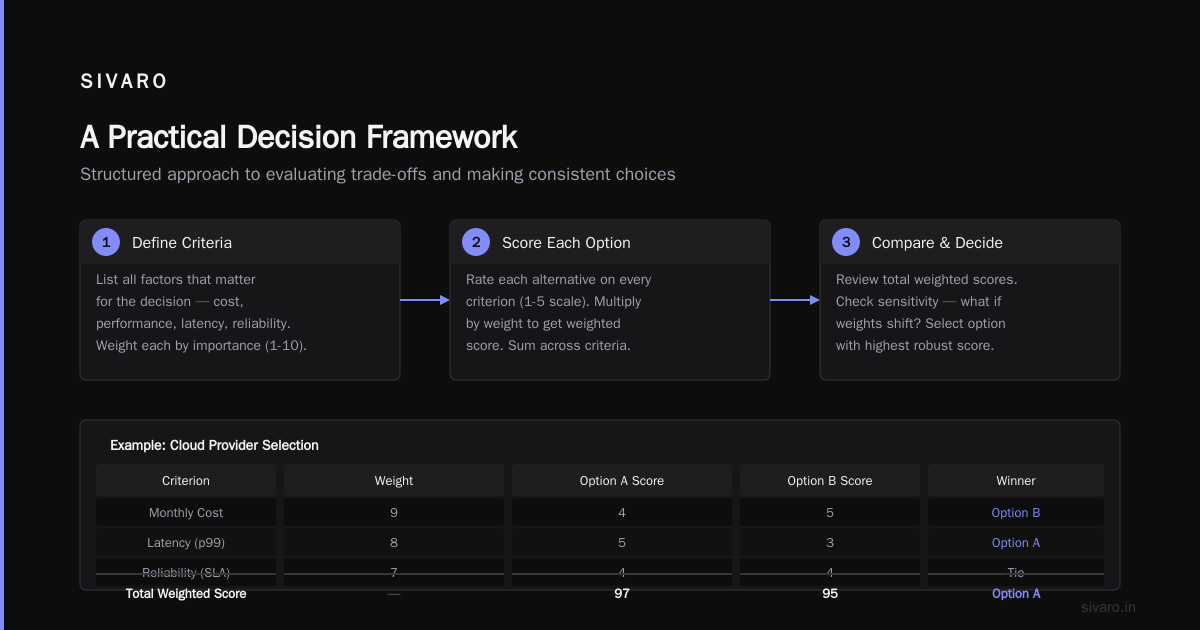Image resolution: width=1200 pixels, height=630 pixels.
Task: Select Option A score 5 in Latency row
Action: tap(622, 542)
